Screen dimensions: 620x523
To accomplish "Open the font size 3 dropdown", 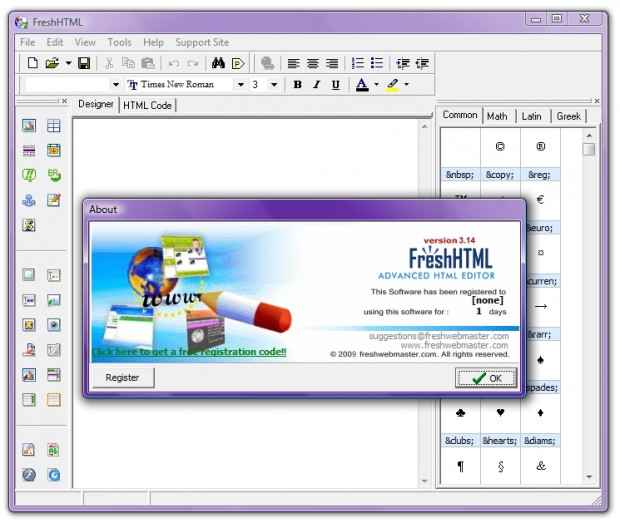I will 274,85.
